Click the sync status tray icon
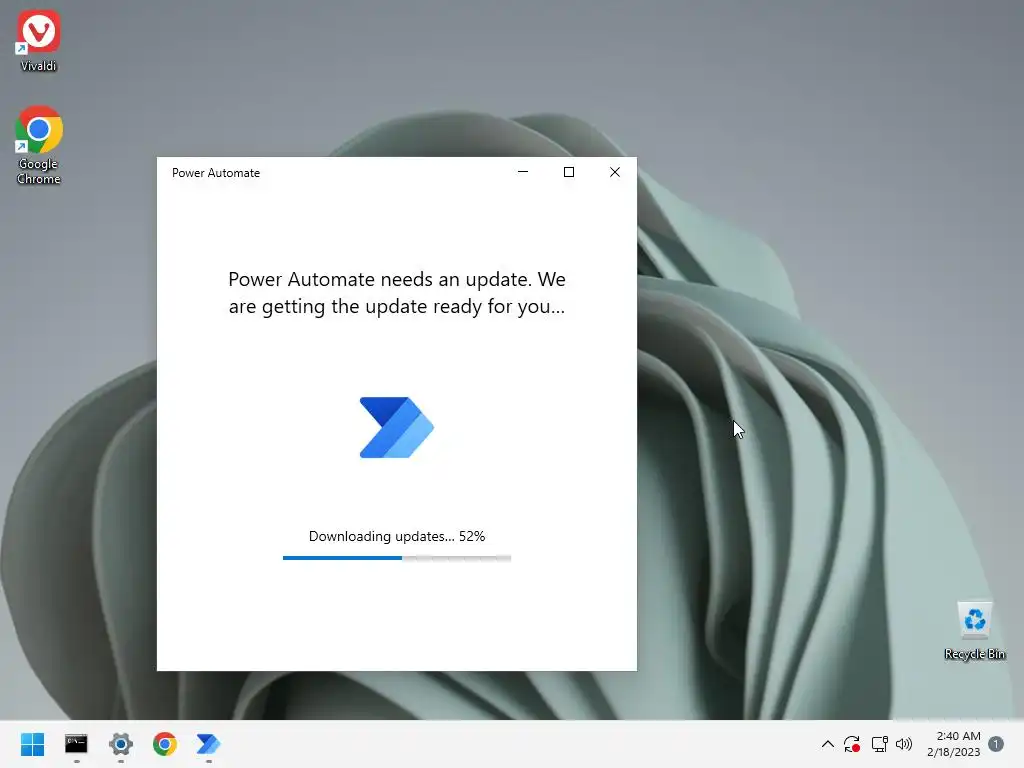 [x=852, y=744]
